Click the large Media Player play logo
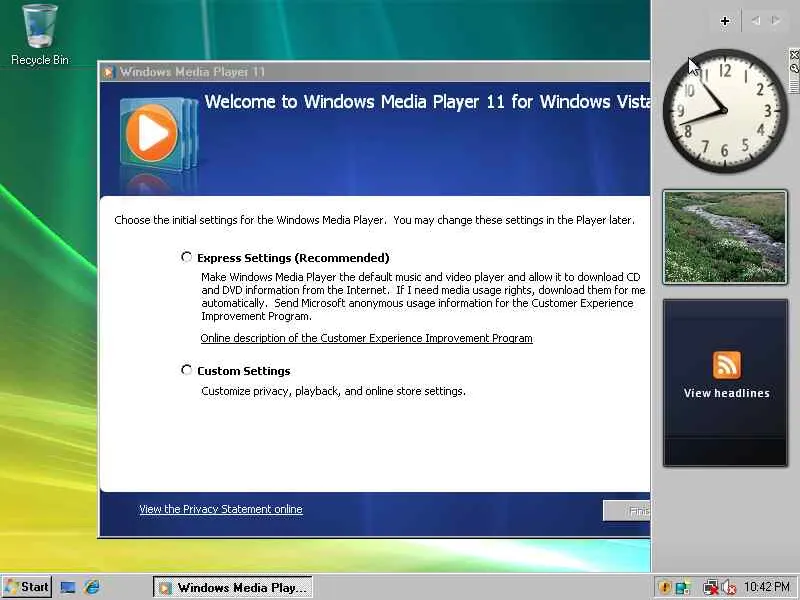This screenshot has height=600, width=800. (x=152, y=134)
